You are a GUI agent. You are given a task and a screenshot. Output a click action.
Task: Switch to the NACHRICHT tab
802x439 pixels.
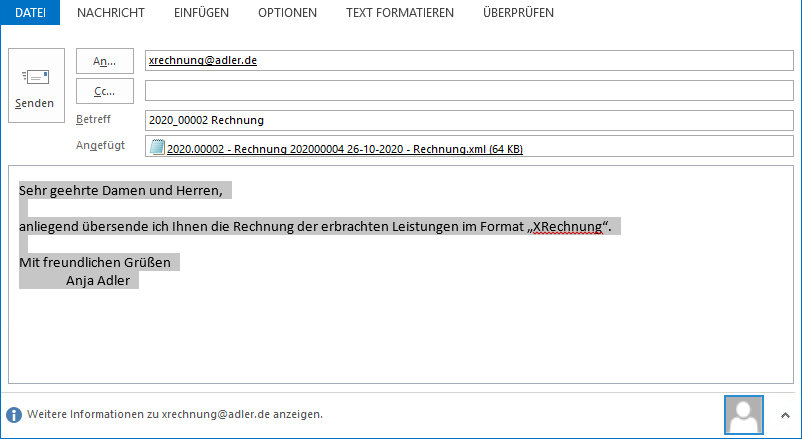111,13
